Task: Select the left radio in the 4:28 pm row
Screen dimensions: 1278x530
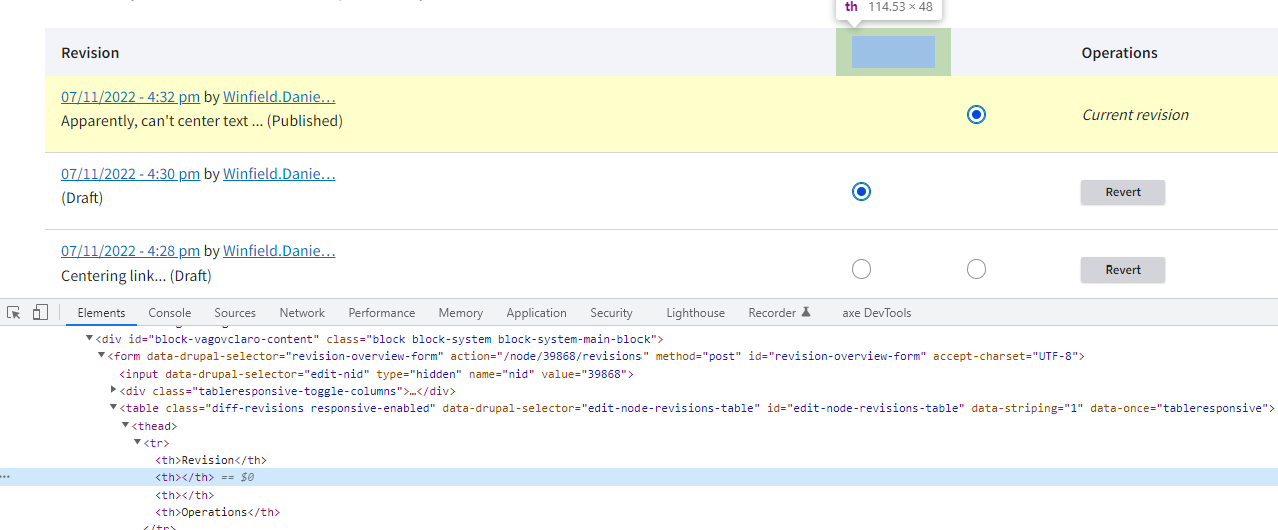Action: (x=861, y=269)
